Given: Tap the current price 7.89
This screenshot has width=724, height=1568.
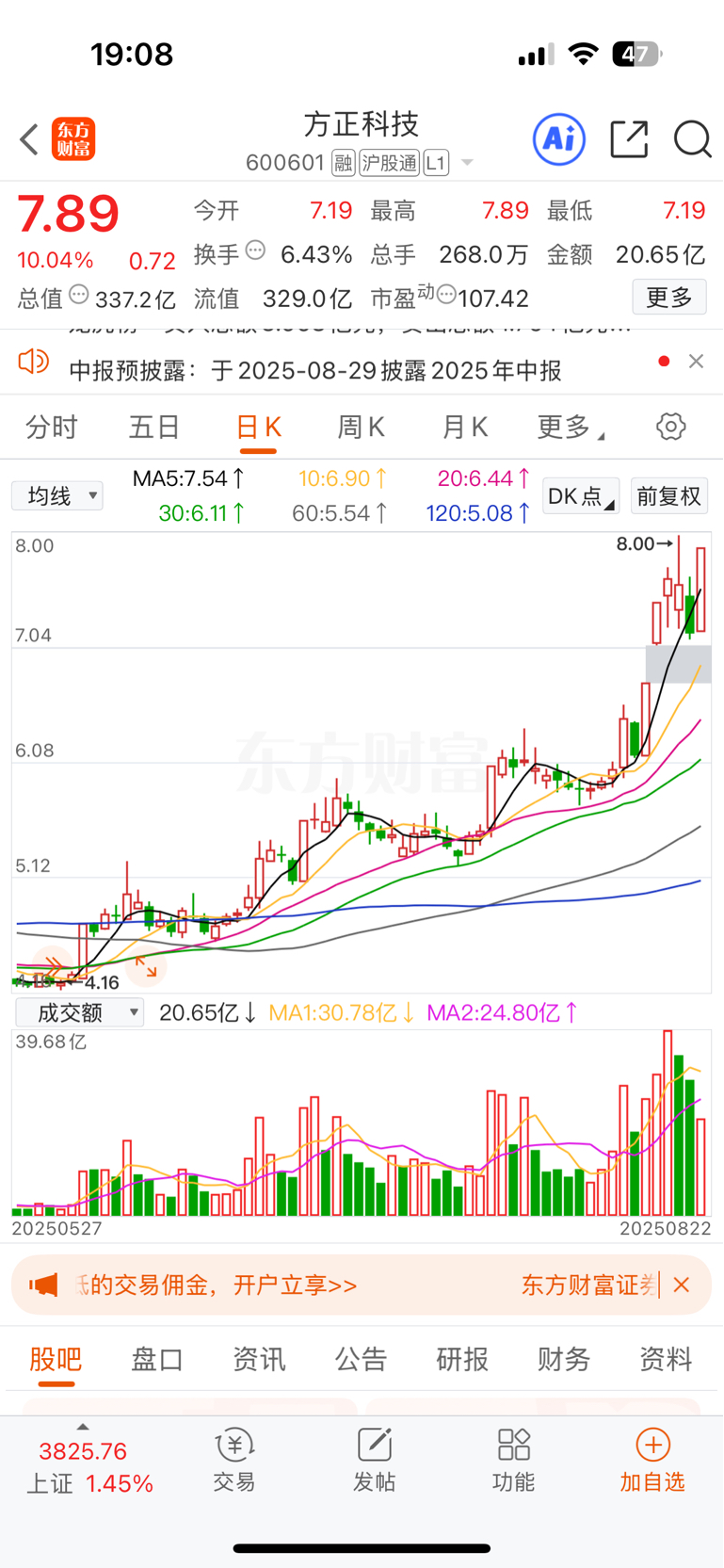Looking at the screenshot, I should tap(69, 215).
